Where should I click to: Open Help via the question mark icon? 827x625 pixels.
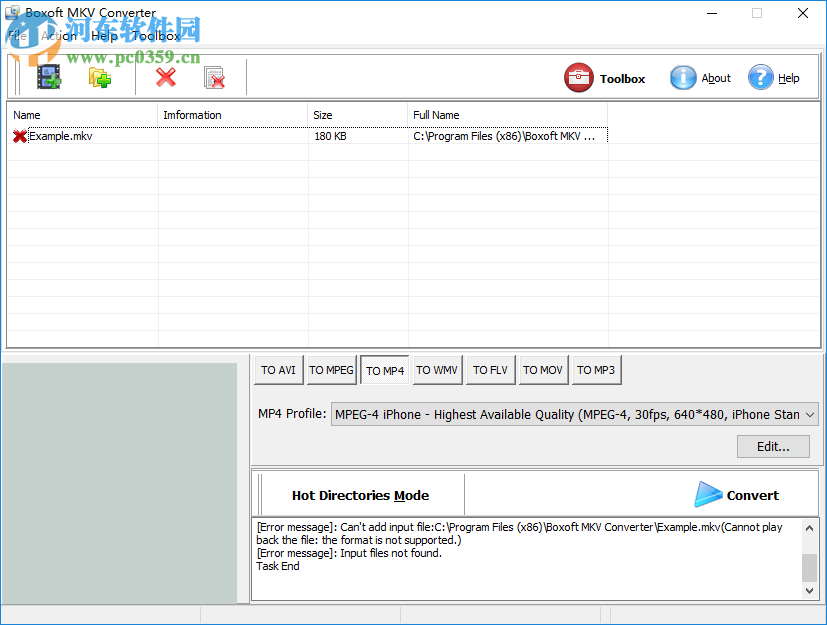coord(761,77)
